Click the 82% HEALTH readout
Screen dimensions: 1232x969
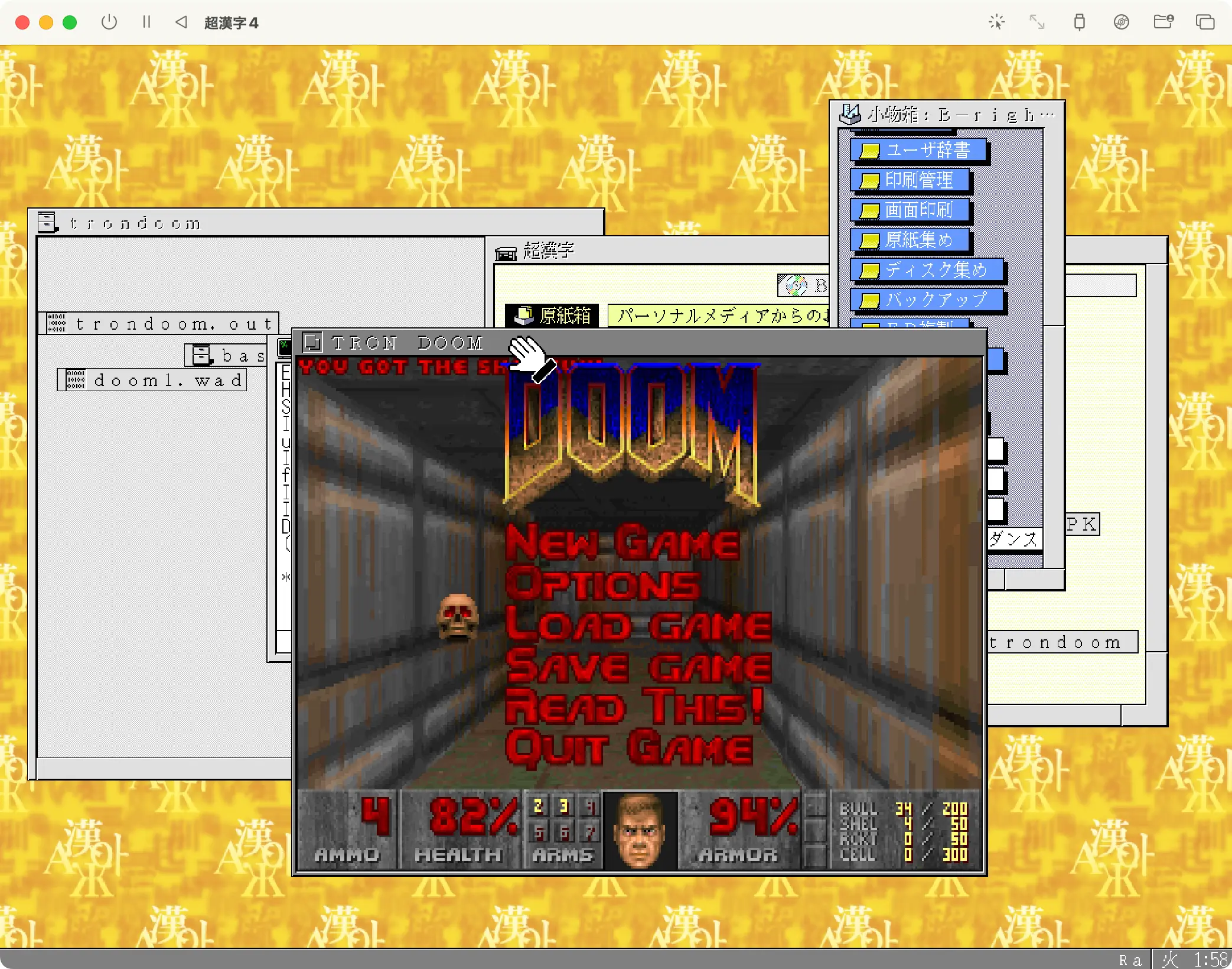(472, 817)
